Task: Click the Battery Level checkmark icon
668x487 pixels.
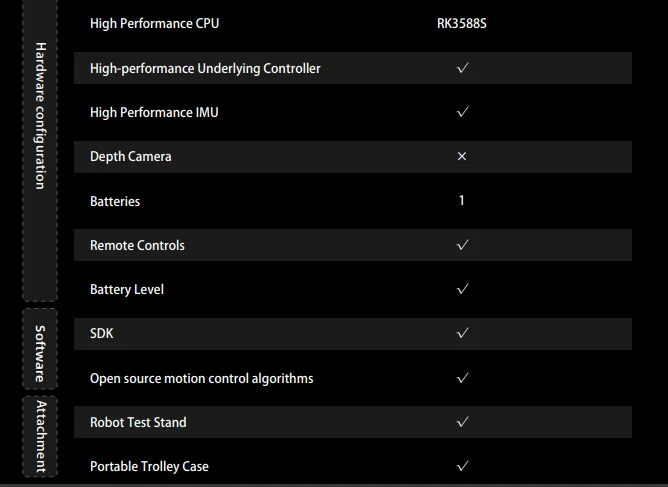Action: pyautogui.click(x=462, y=289)
